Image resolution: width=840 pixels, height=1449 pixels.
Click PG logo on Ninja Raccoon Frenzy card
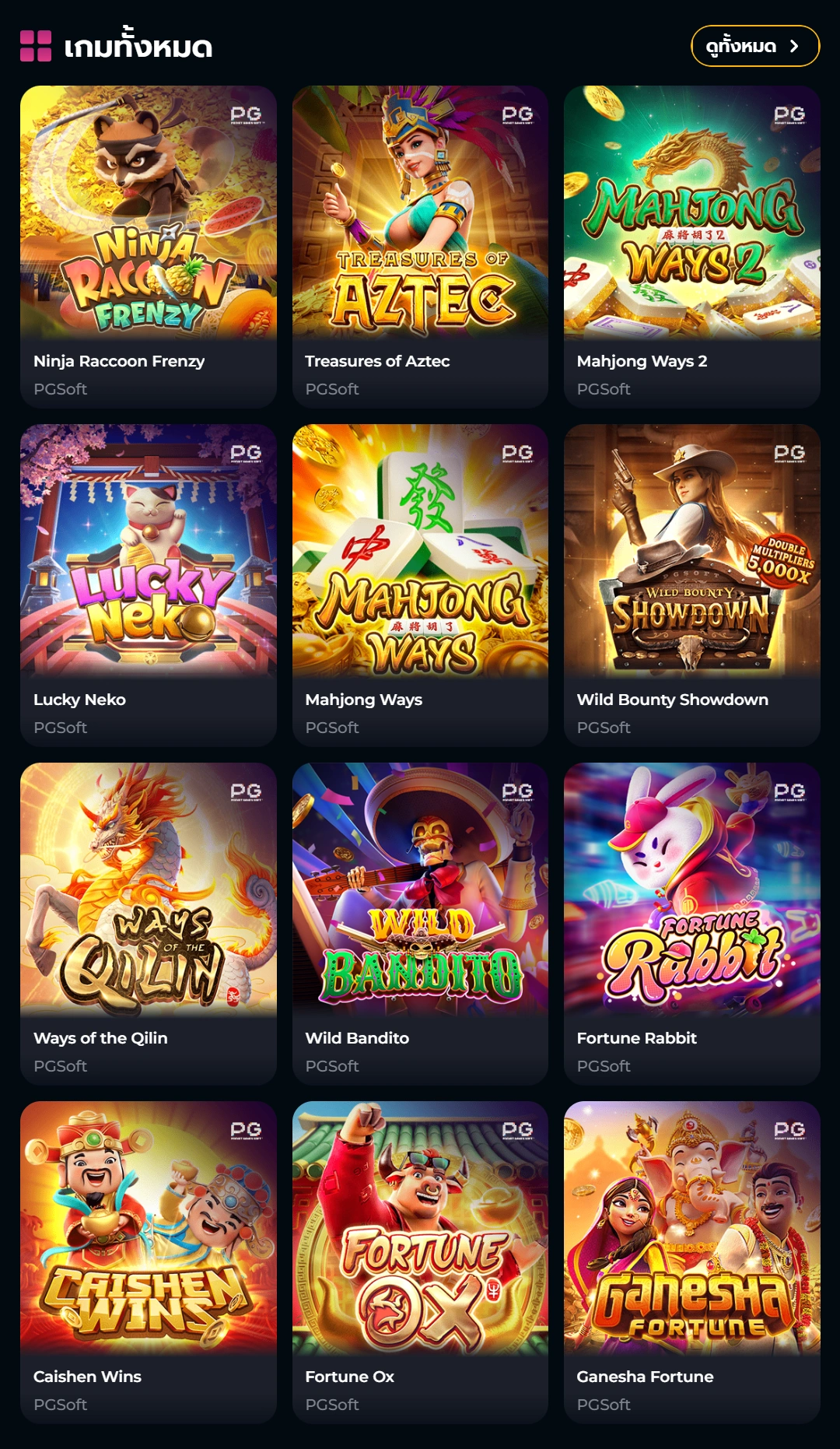point(246,115)
